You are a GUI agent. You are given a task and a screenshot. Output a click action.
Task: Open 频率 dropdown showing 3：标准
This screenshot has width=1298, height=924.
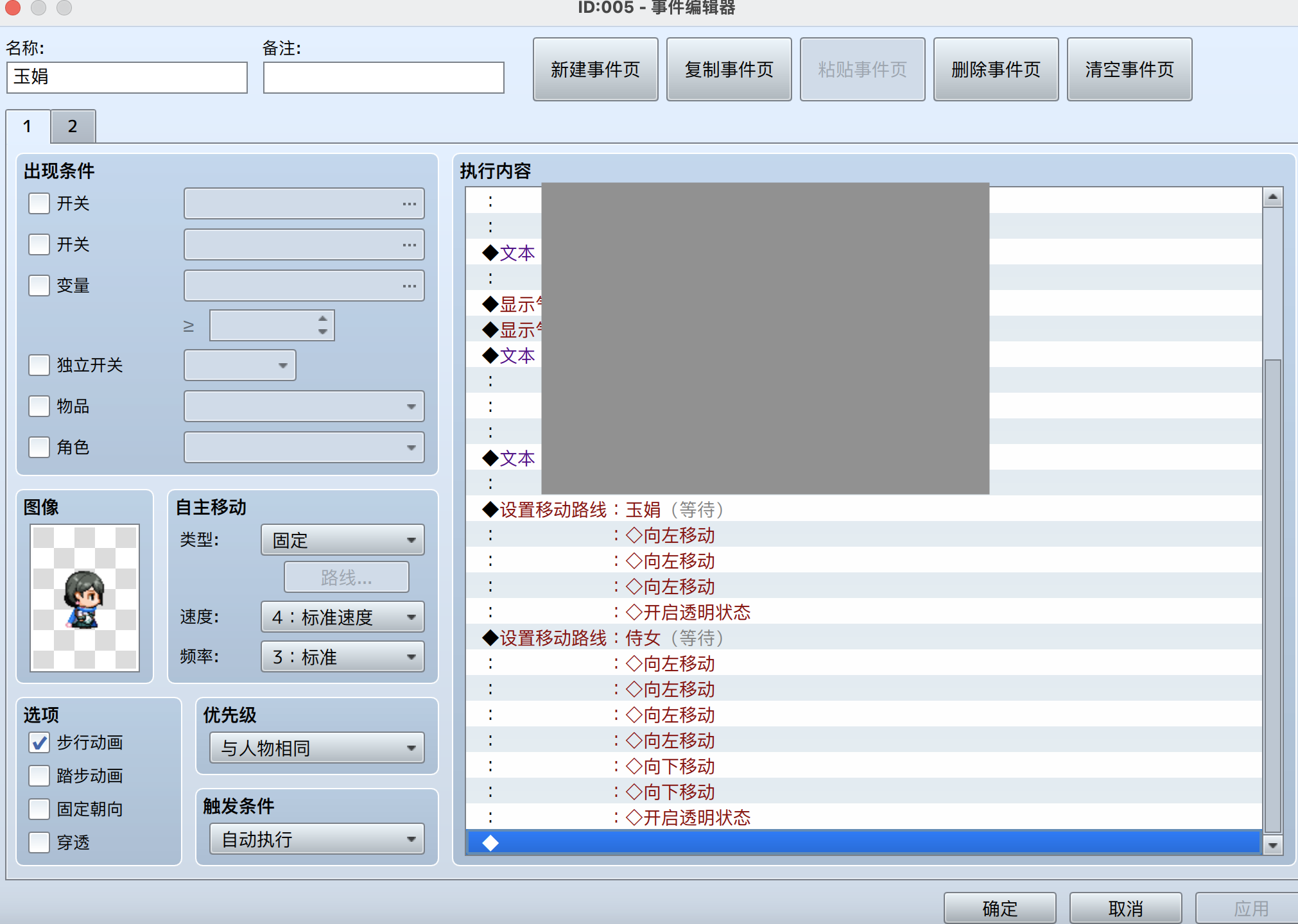(x=342, y=657)
